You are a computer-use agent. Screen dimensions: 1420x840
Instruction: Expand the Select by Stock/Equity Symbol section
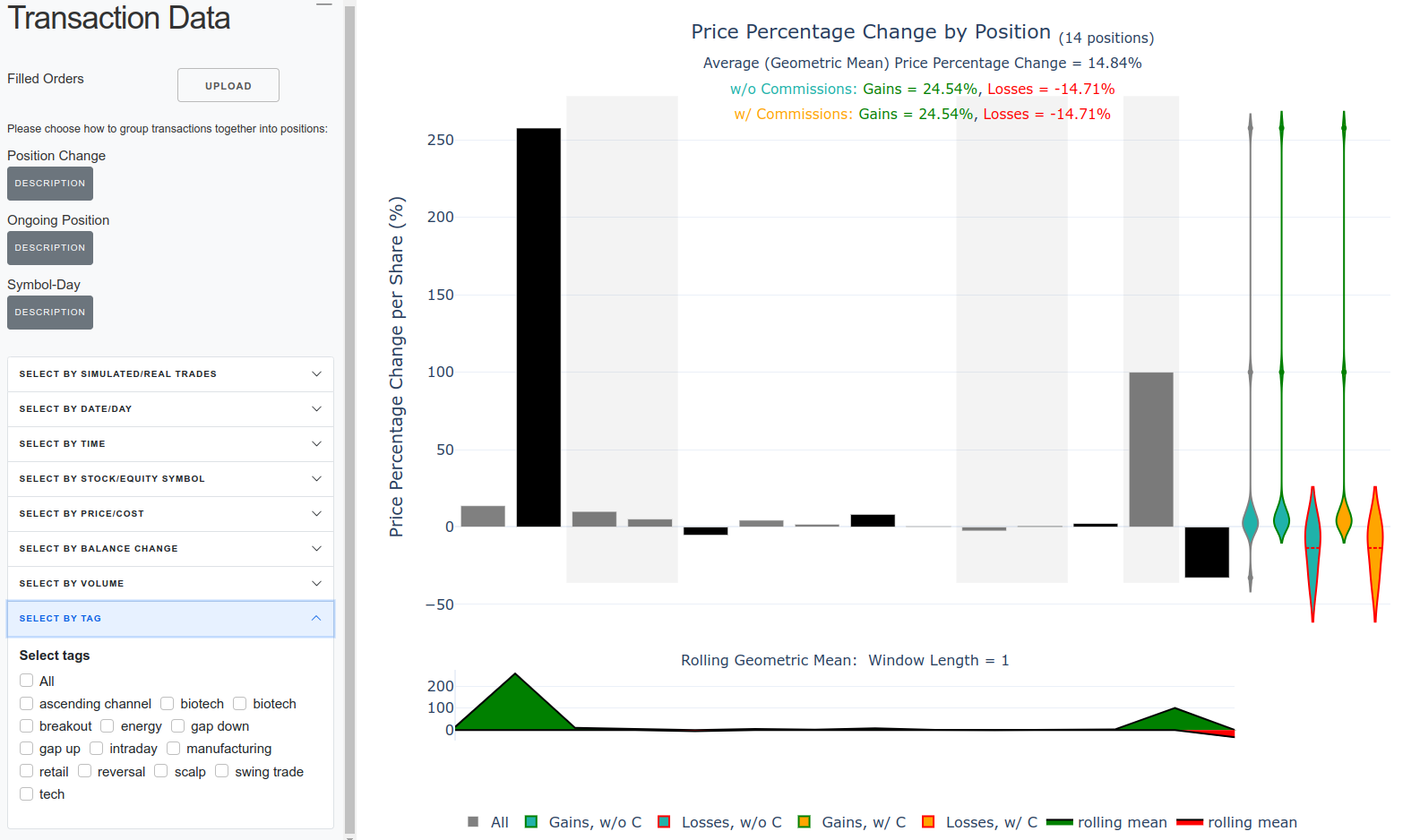click(x=170, y=479)
